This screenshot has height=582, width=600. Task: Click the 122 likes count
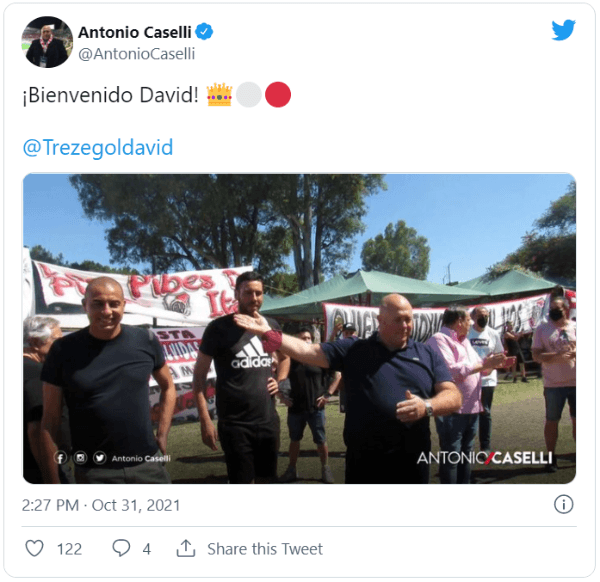click(x=69, y=549)
